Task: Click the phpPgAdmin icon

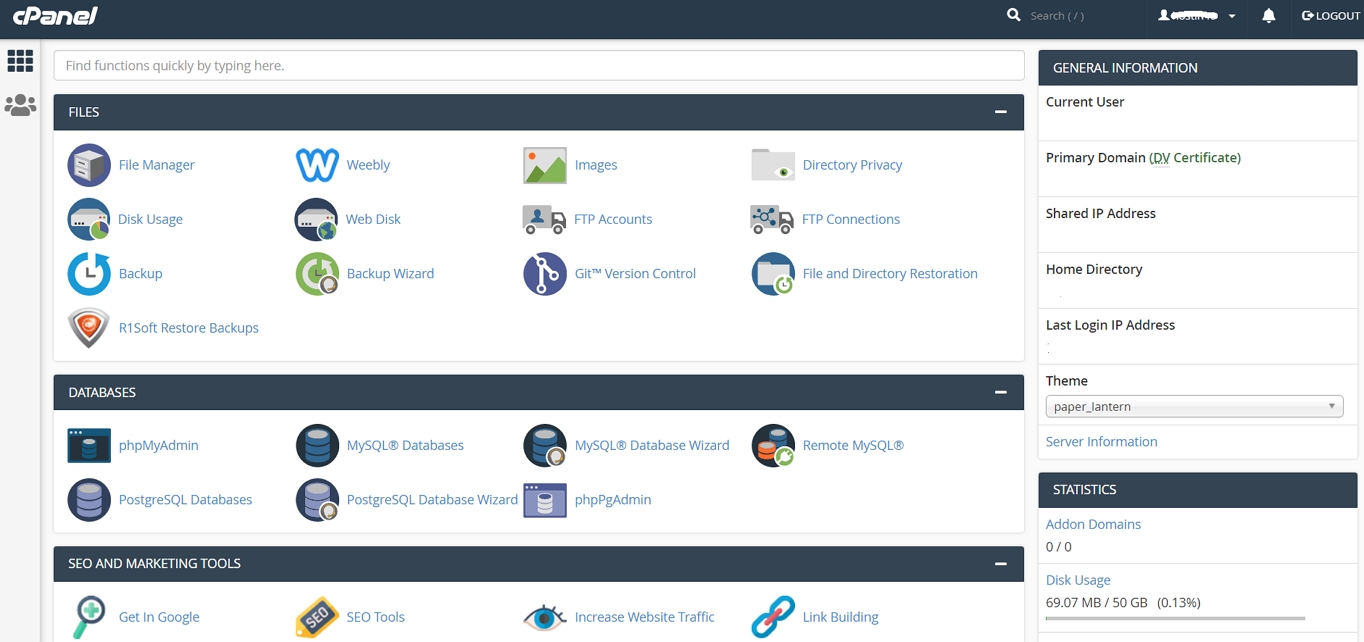Action: click(x=545, y=499)
